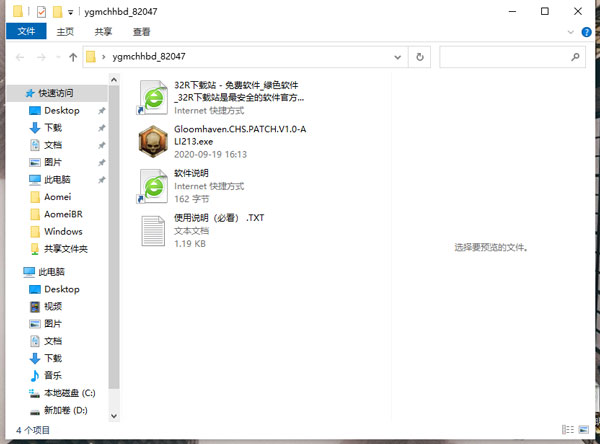Open the AomeiBR folder in sidebar
The height and width of the screenshot is (444, 600).
click(64, 214)
